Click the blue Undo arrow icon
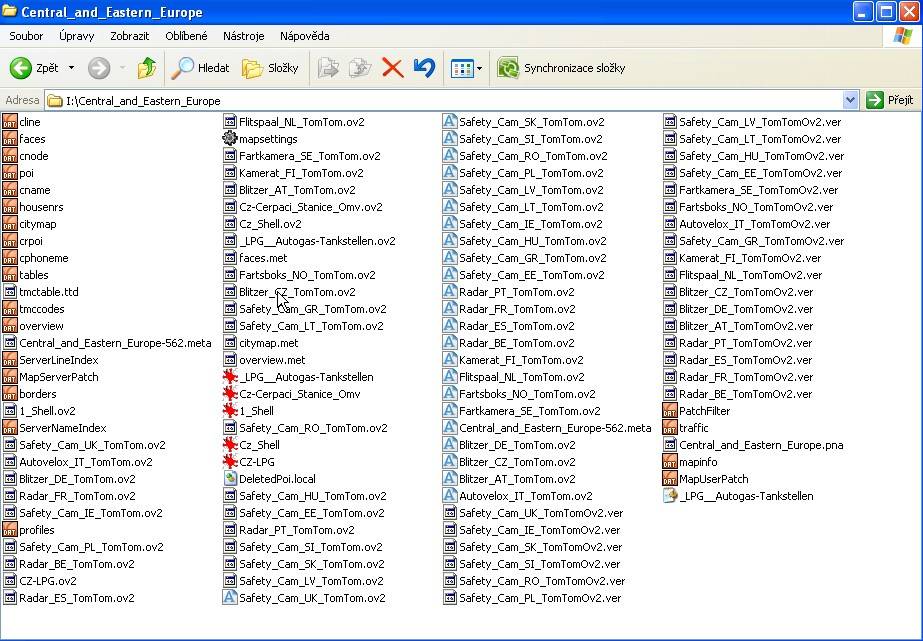 tap(424, 68)
